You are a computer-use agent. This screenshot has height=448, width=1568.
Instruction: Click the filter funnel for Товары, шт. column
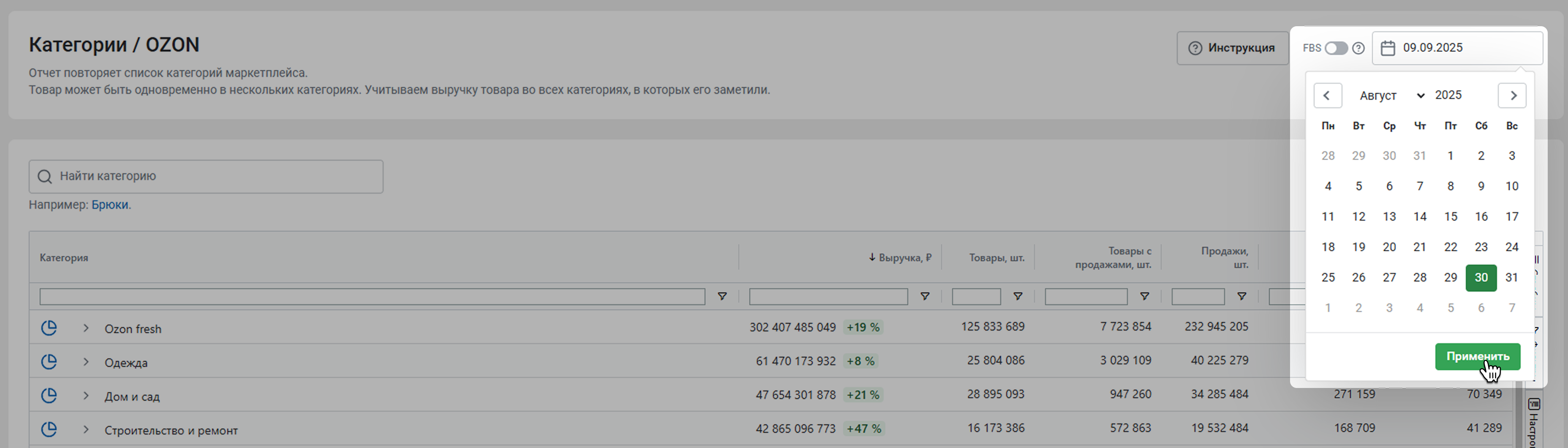click(1018, 296)
